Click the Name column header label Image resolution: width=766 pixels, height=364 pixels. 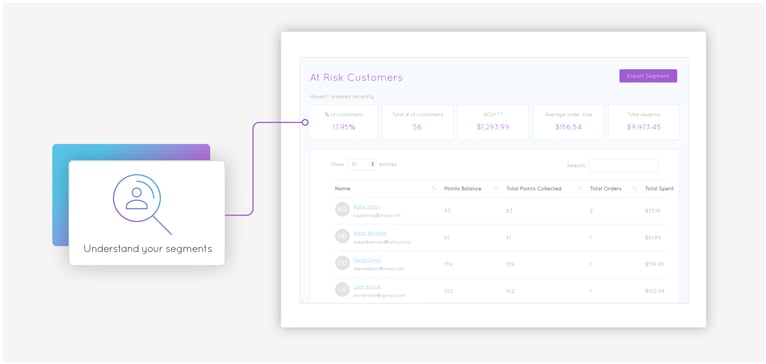342,189
